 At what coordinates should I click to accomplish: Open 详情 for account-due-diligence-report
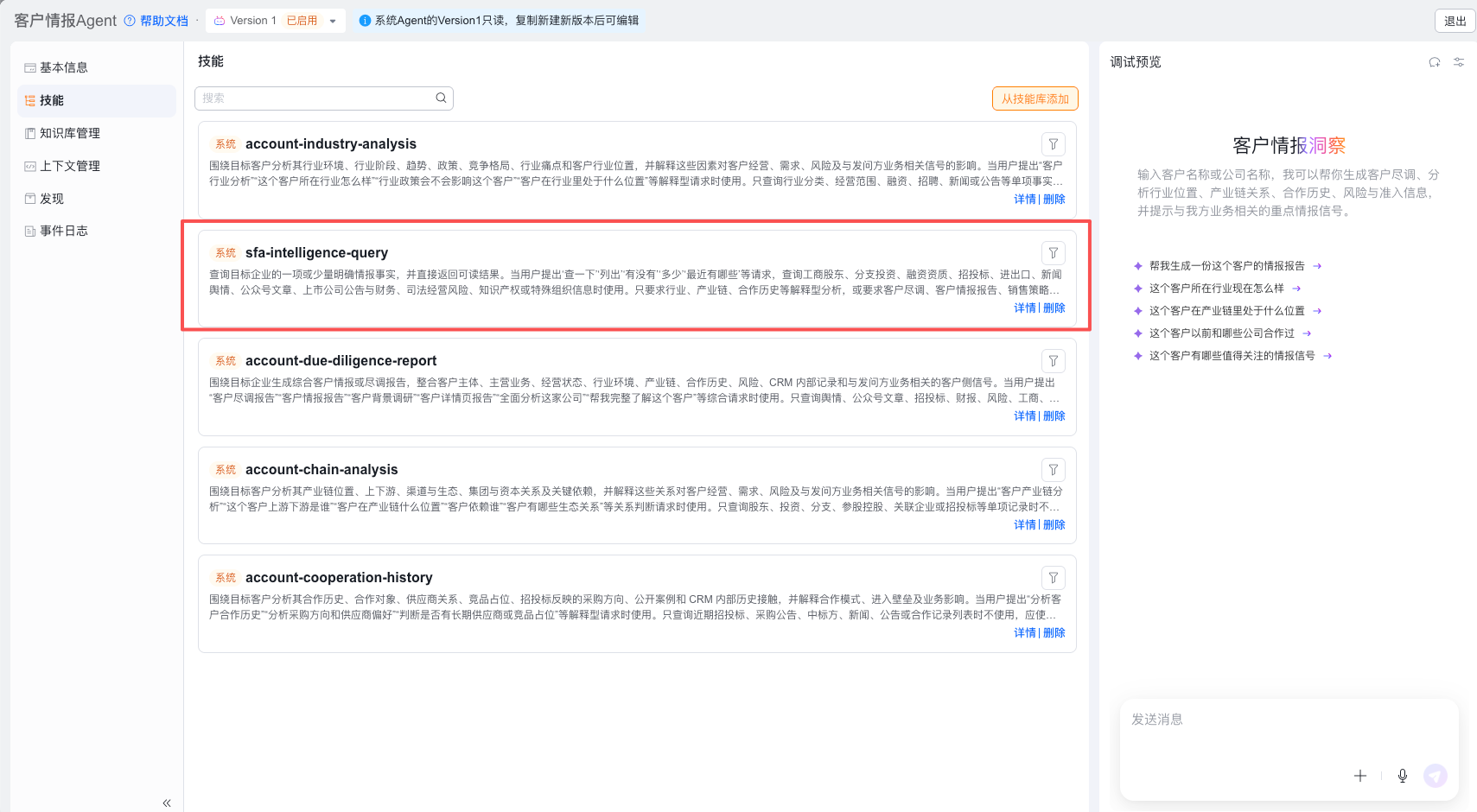(1025, 416)
